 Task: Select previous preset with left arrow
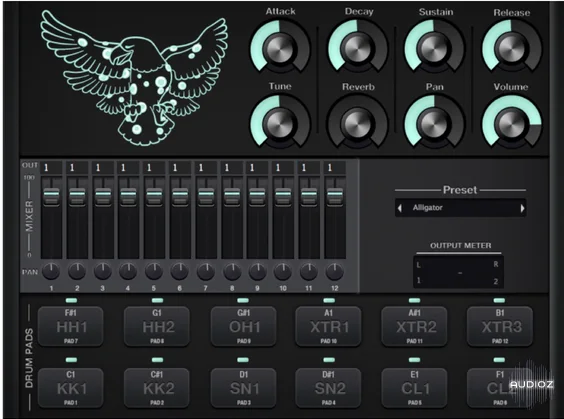[400, 208]
